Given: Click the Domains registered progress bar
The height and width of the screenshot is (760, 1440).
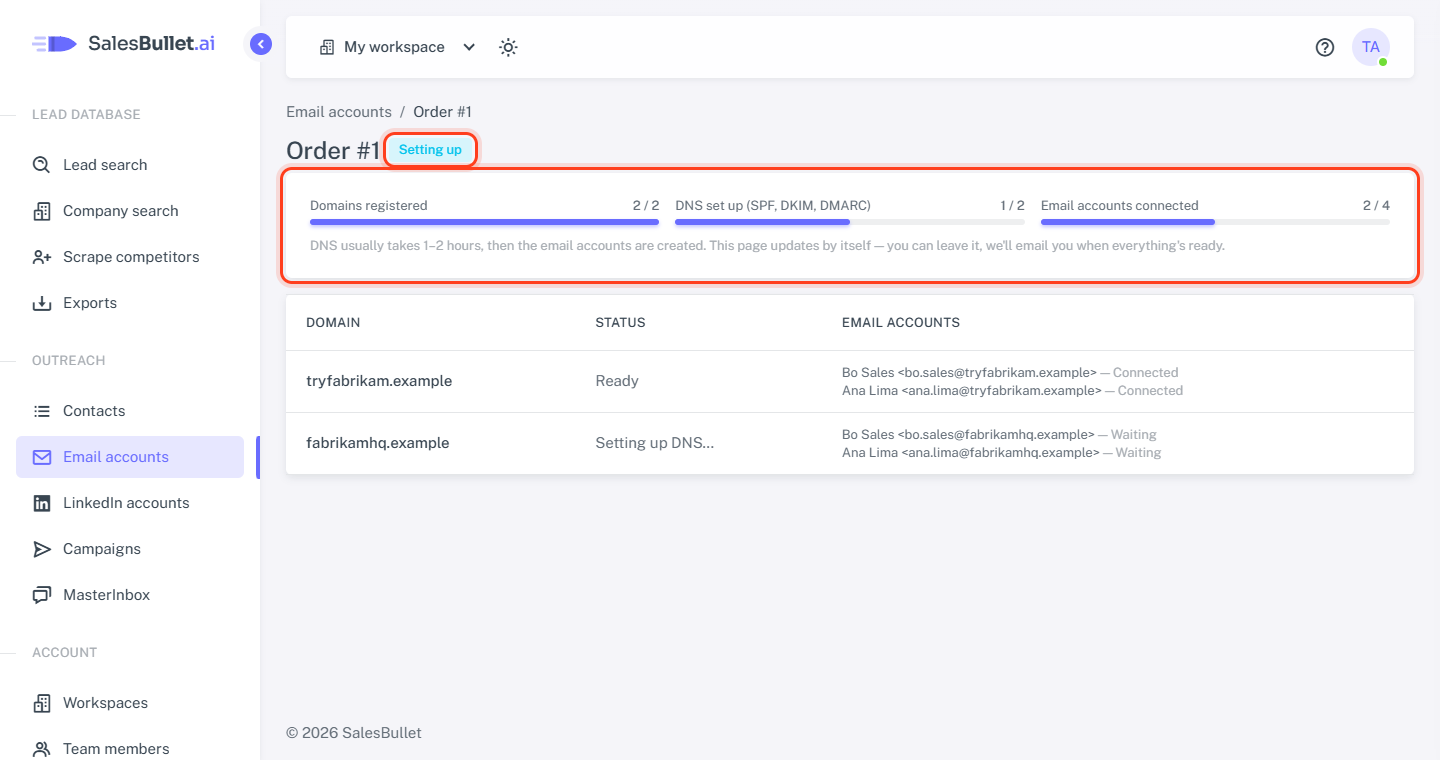Looking at the screenshot, I should [x=485, y=222].
